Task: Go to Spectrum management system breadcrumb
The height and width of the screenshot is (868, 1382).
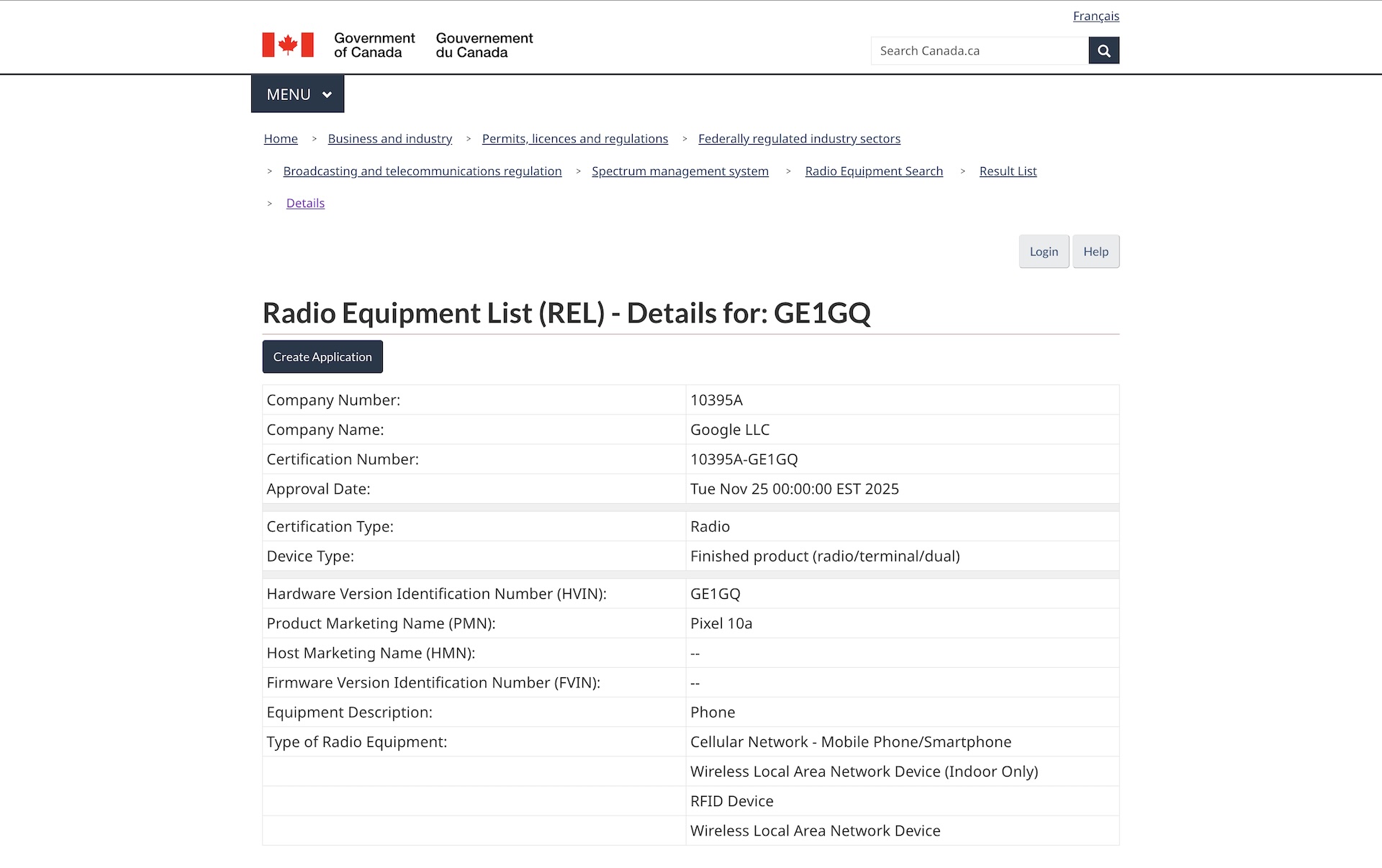Action: point(679,171)
